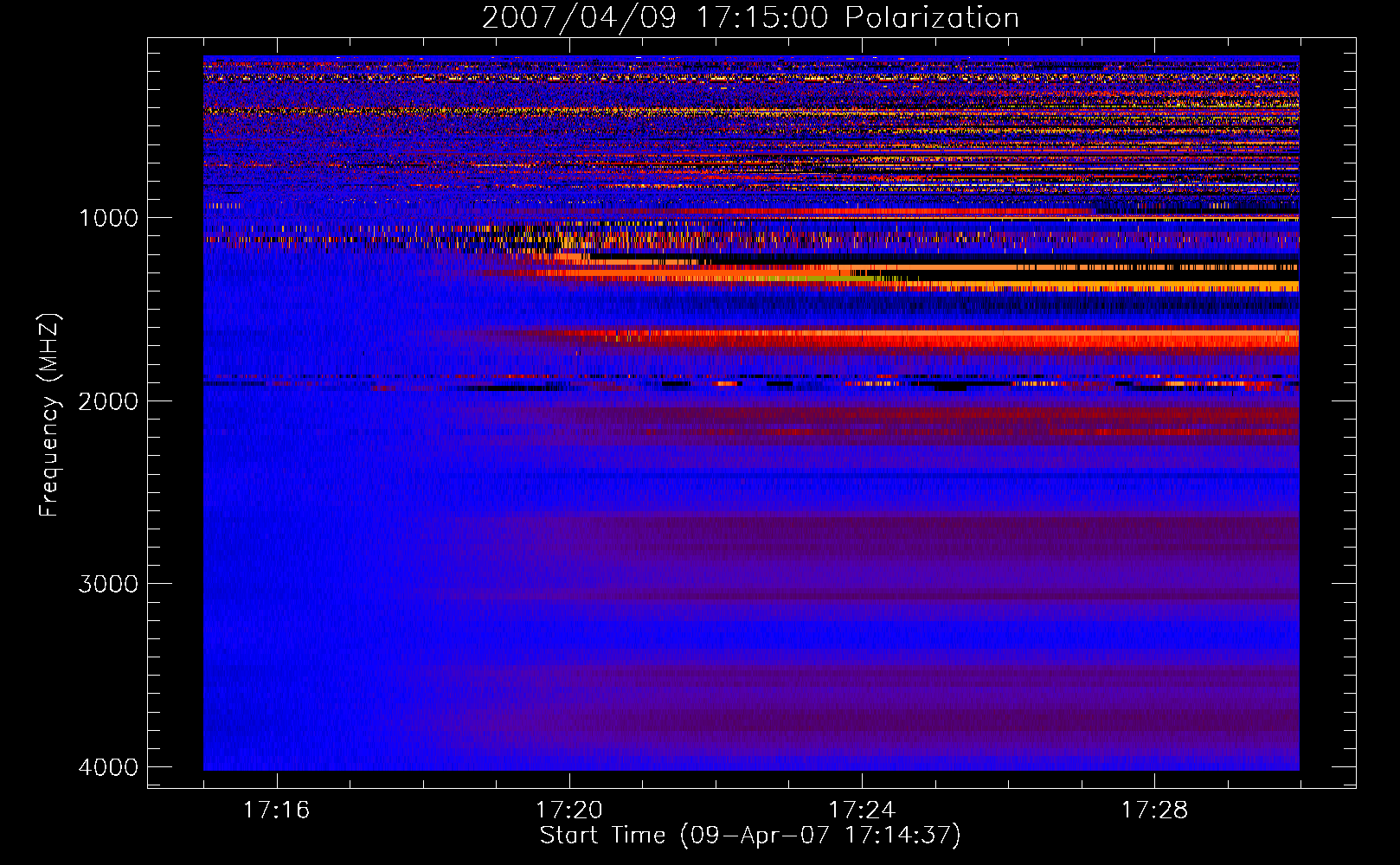Click the 17:20 time tick label
Image resolution: width=1400 pixels, height=865 pixels.
(x=568, y=811)
